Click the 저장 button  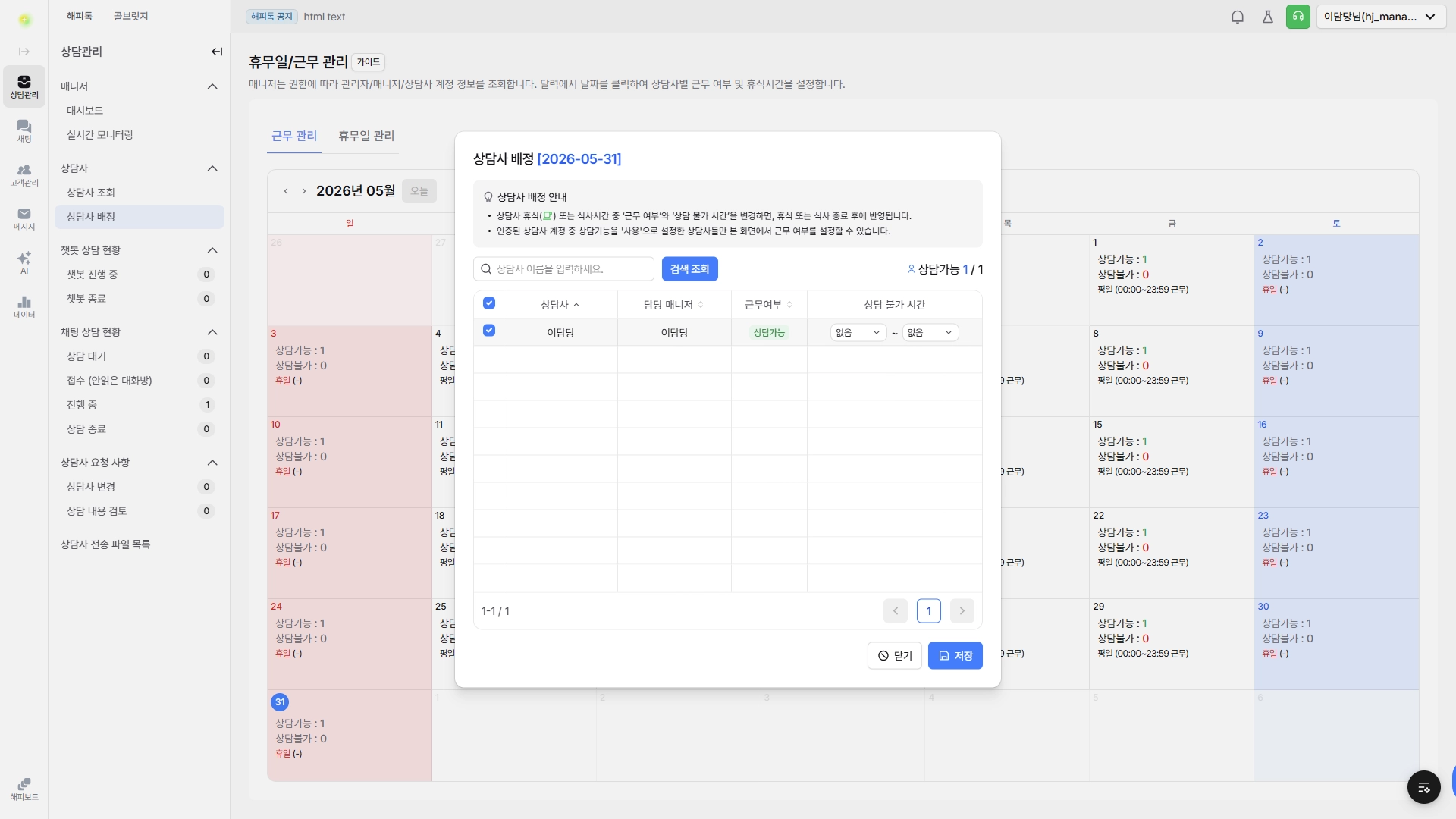955,656
